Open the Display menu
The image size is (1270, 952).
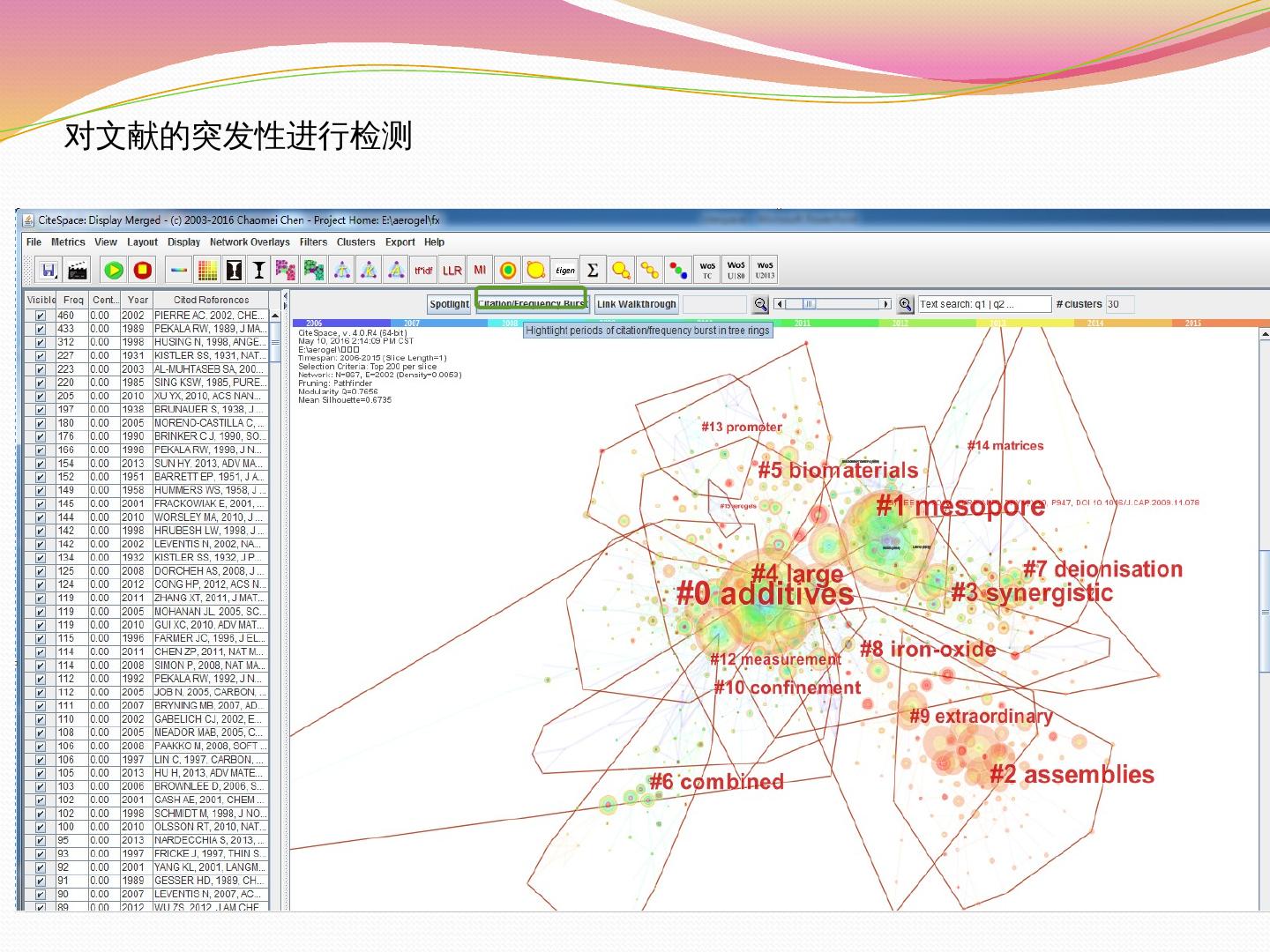(x=183, y=242)
